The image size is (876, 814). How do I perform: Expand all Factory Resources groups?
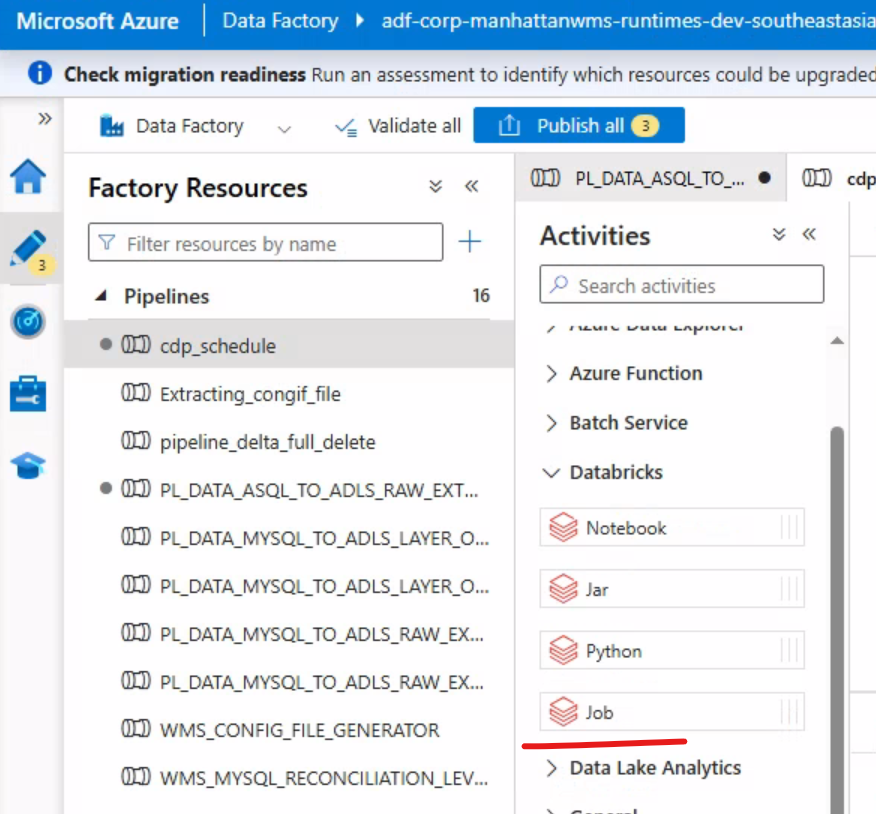pos(436,186)
